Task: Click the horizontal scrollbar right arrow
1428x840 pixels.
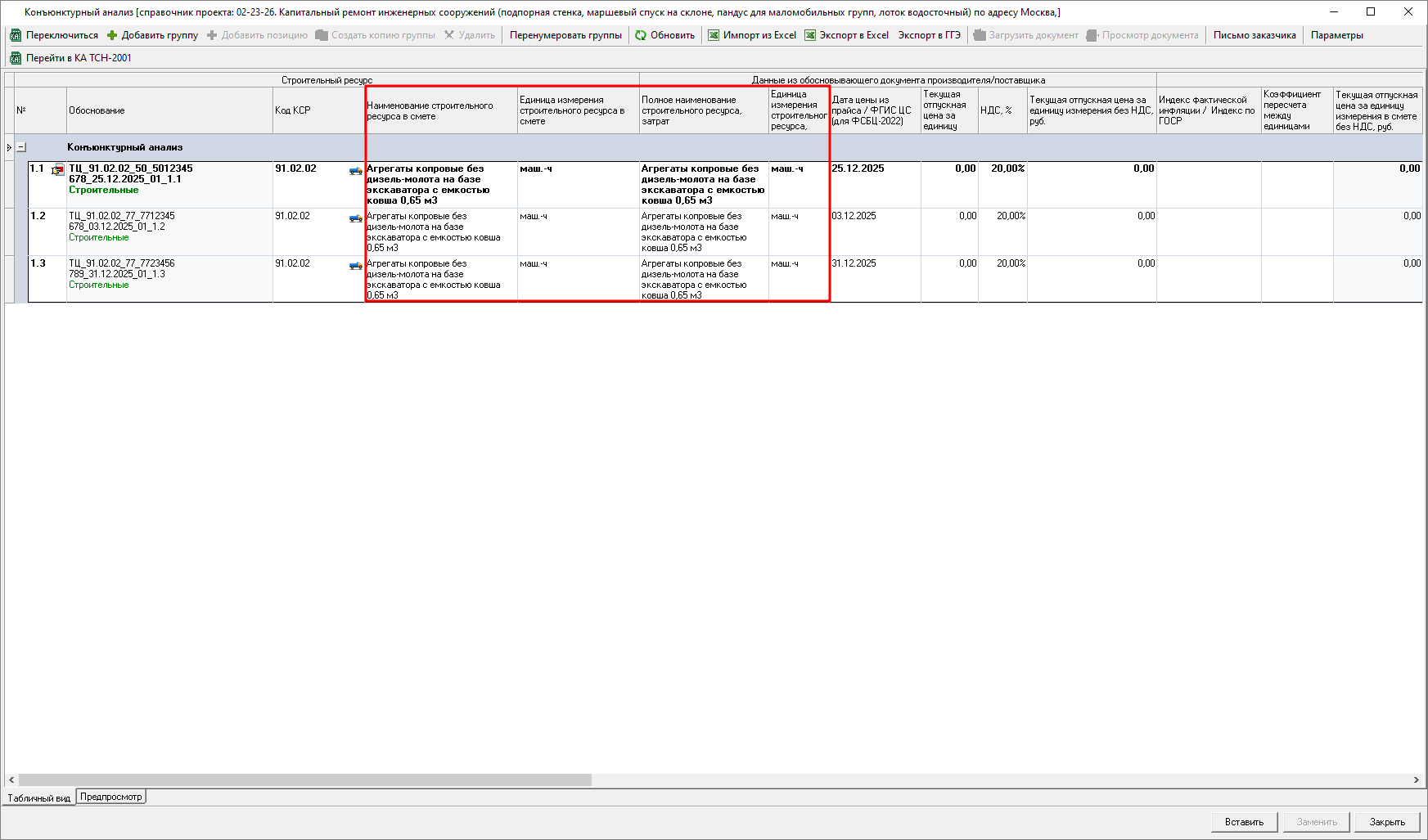Action: coord(1416,780)
